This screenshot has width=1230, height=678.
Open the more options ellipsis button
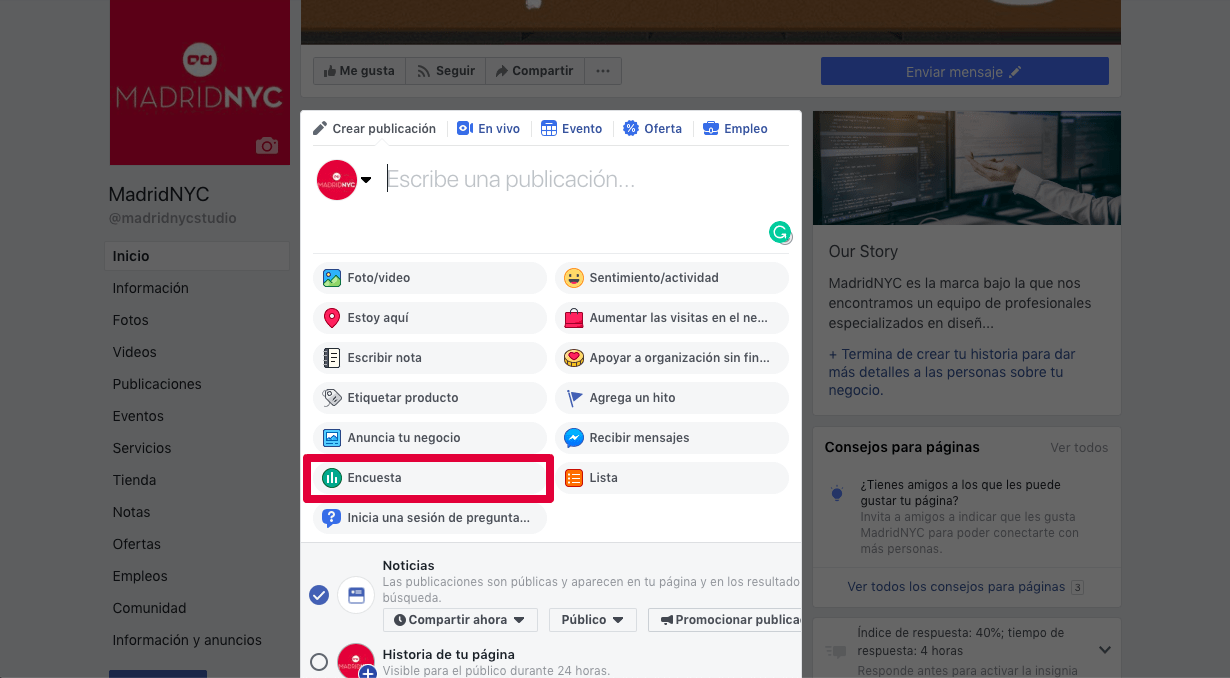pyautogui.click(x=602, y=71)
